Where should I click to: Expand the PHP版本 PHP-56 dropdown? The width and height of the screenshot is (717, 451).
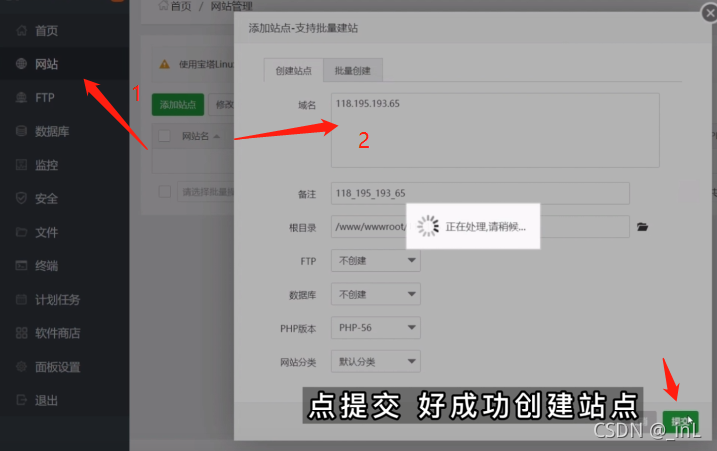coord(376,328)
